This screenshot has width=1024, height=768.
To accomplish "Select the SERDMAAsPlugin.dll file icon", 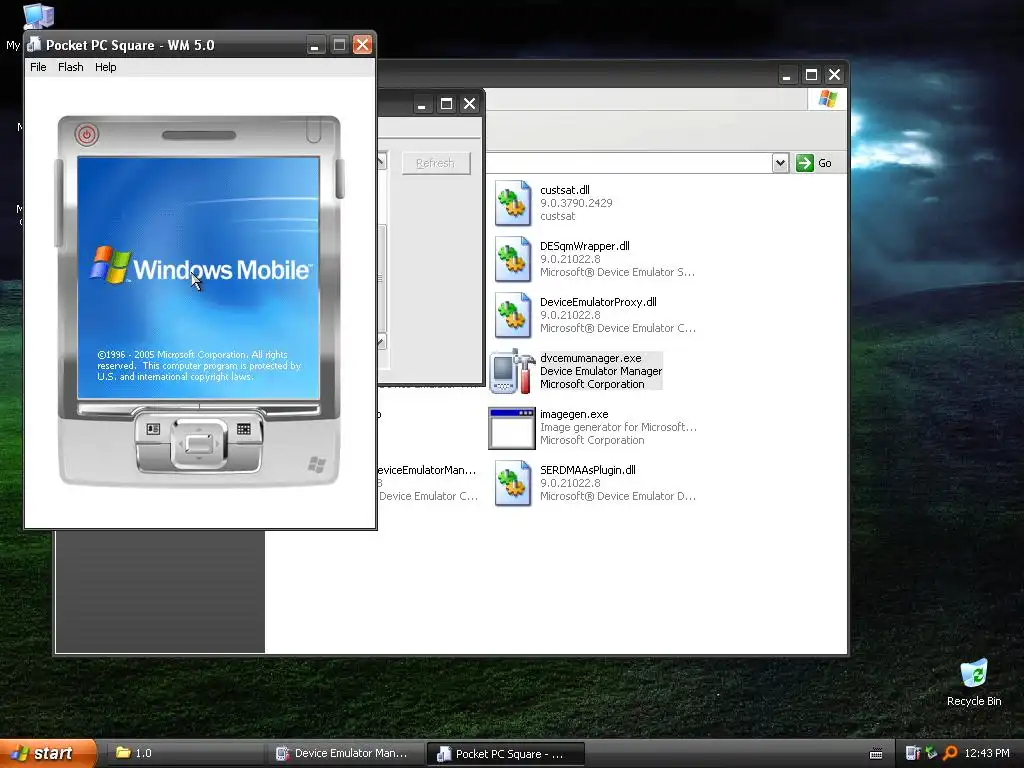I will point(513,483).
